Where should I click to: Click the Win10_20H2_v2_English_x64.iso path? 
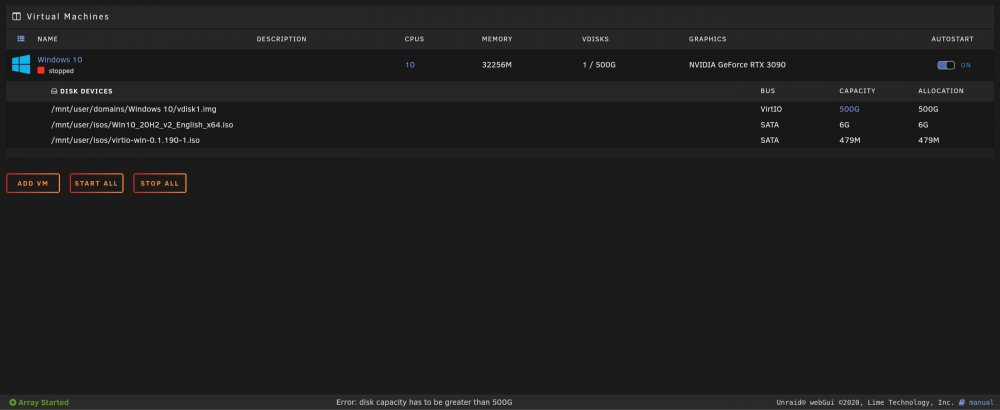click(142, 125)
